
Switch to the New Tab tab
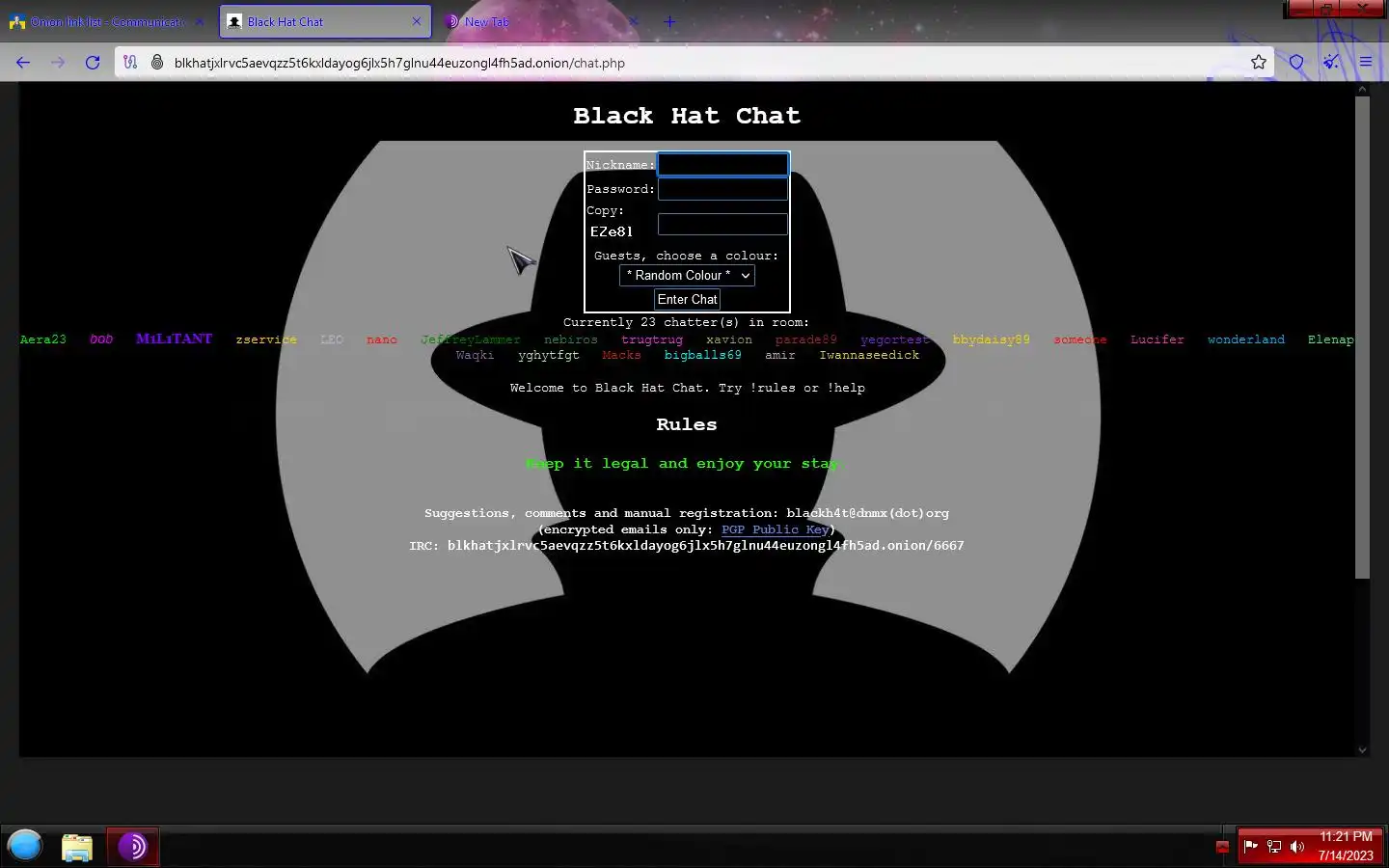pos(542,21)
